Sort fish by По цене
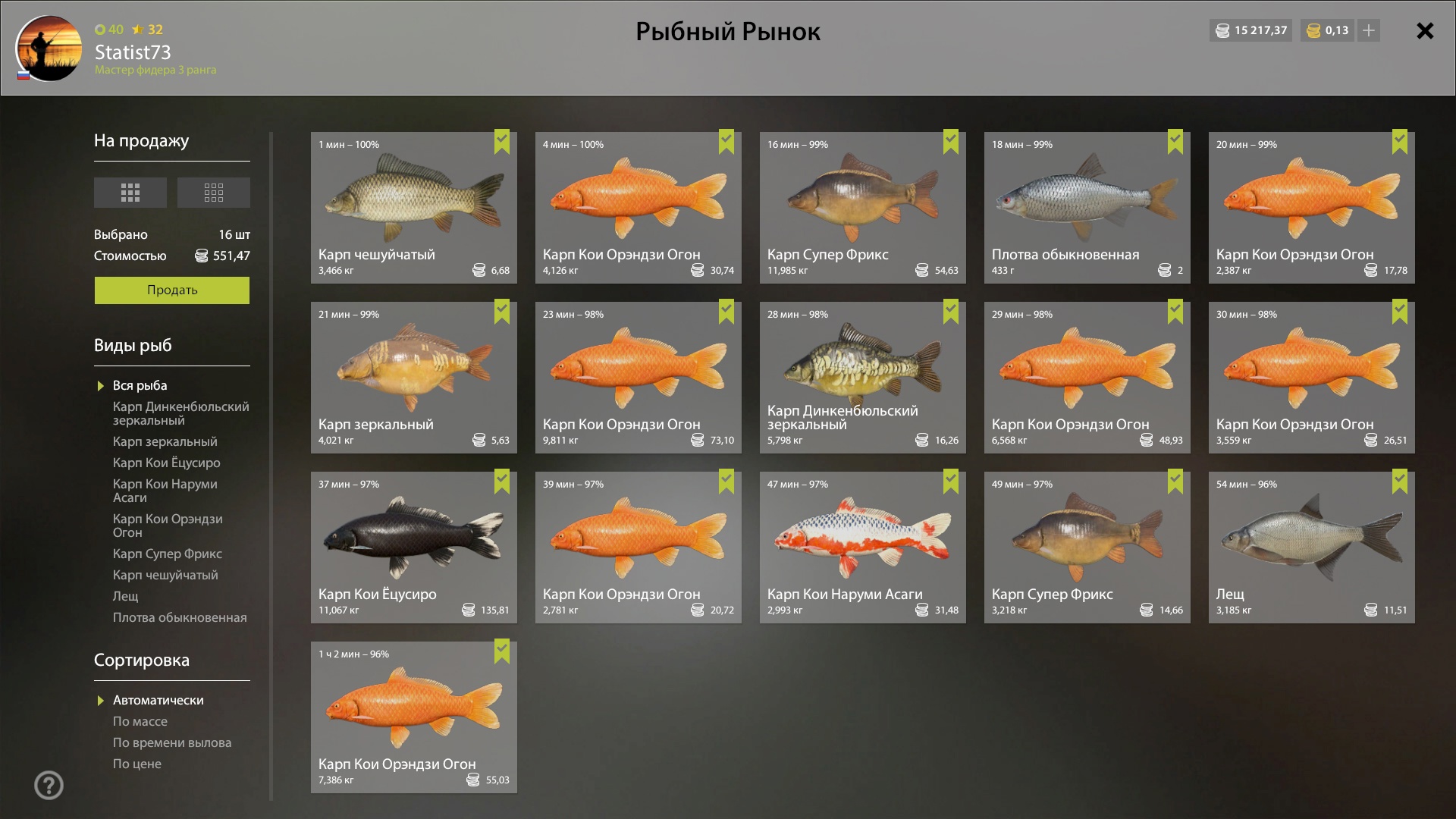Image resolution: width=1456 pixels, height=819 pixels. click(137, 764)
